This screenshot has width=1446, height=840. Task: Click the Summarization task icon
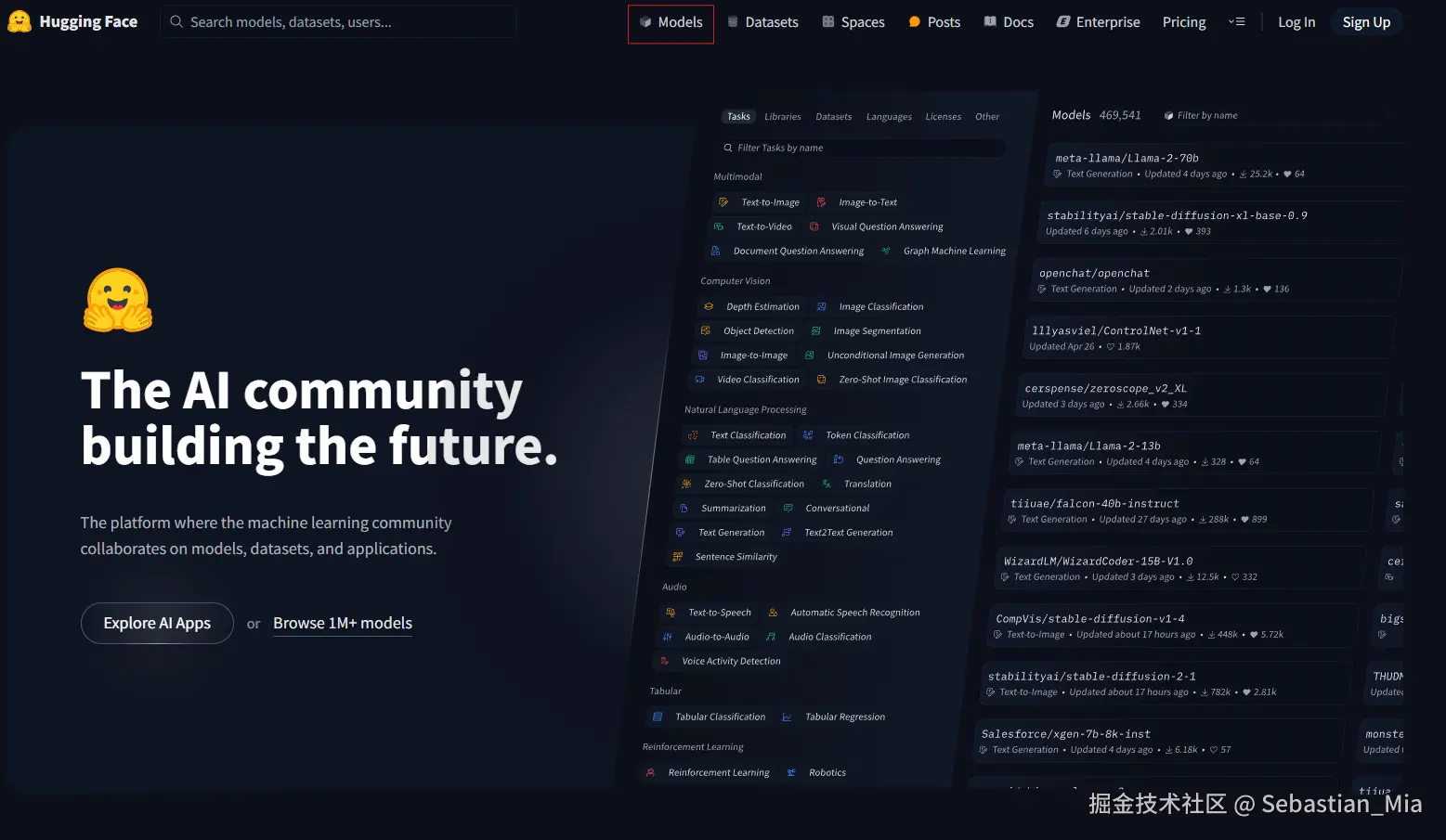pos(684,509)
